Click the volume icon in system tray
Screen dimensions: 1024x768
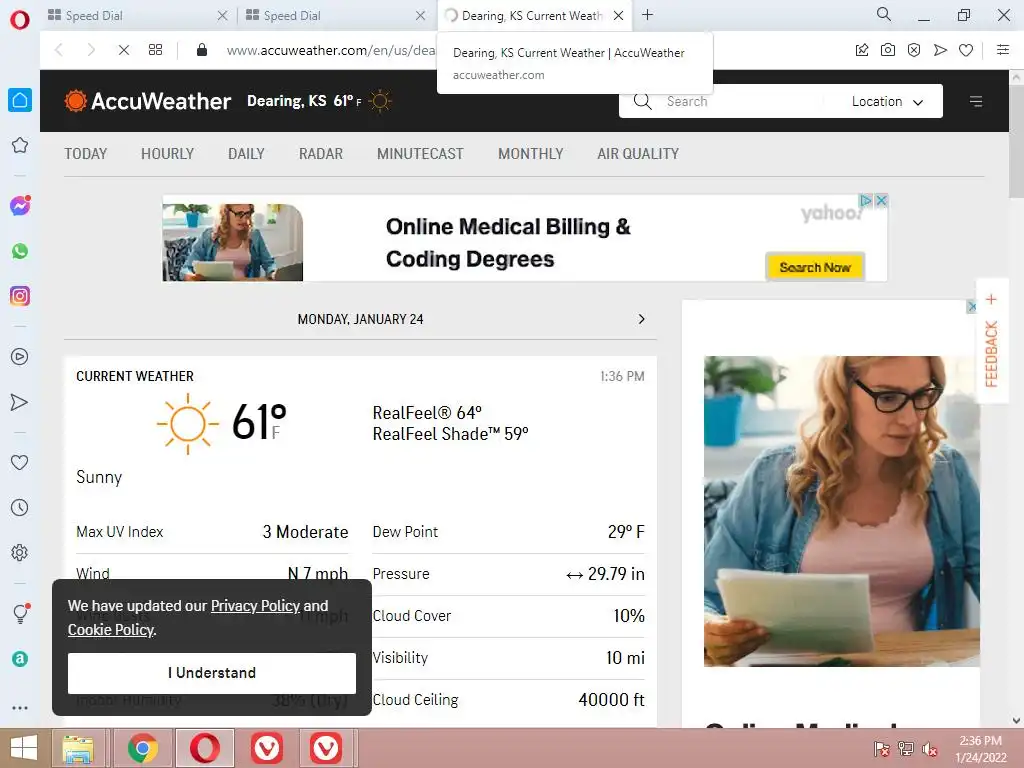click(930, 750)
